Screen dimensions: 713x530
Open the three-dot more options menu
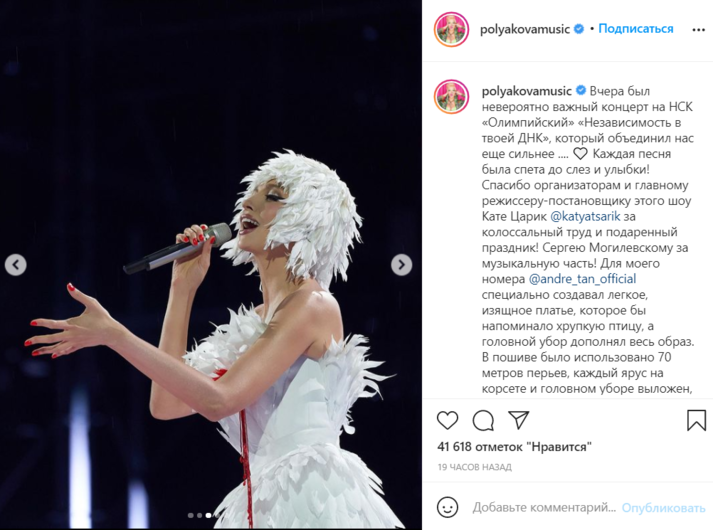pyautogui.click(x=698, y=30)
